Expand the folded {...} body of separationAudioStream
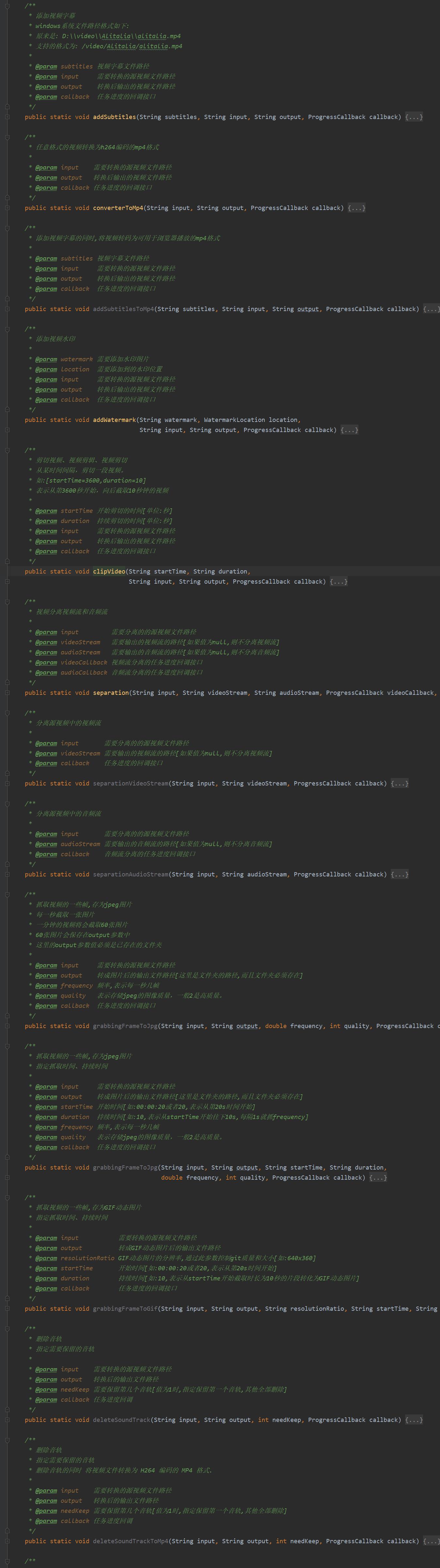Viewport: 440px width, 1568px height. click(x=400, y=875)
